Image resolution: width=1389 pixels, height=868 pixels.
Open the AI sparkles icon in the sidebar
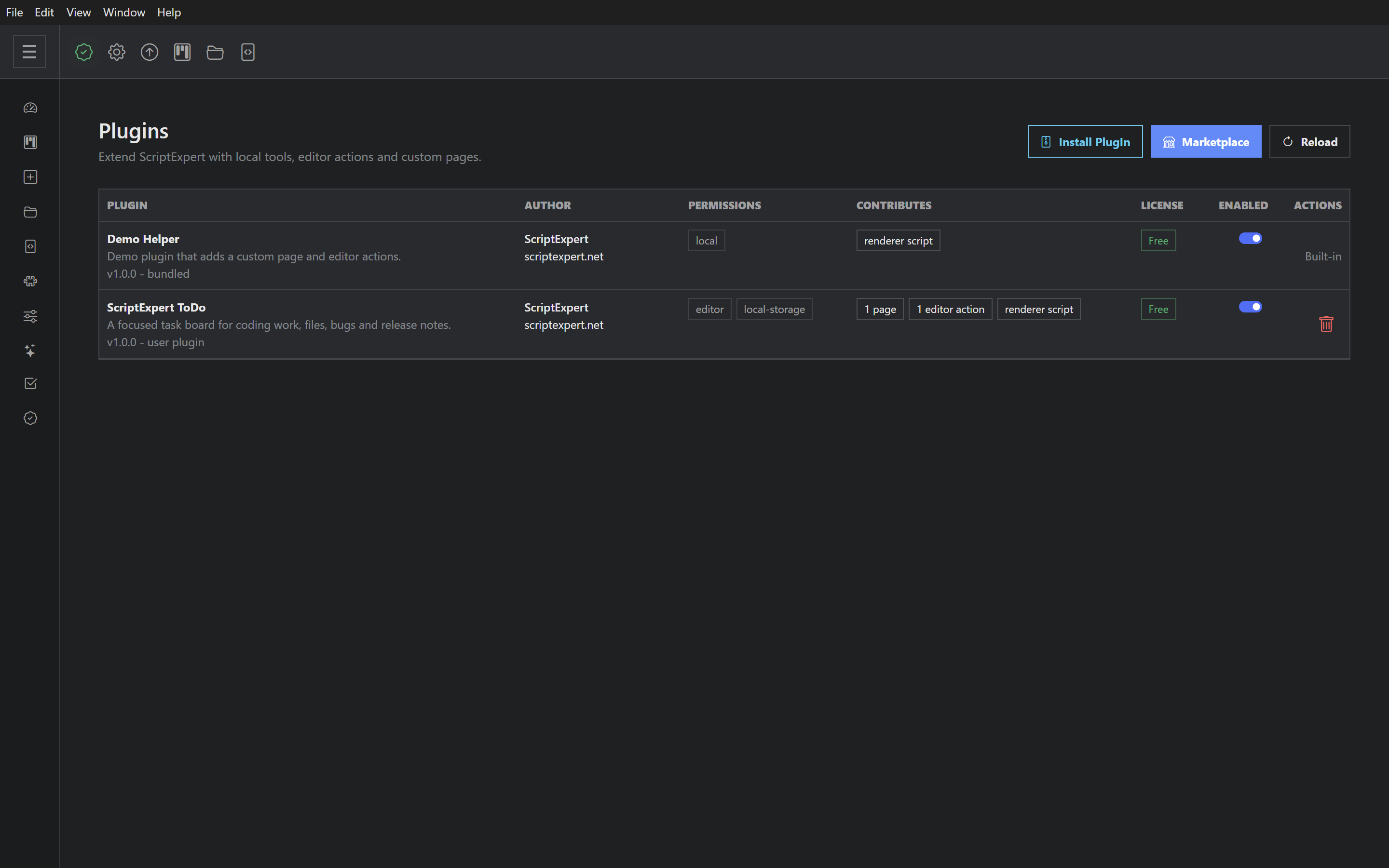point(30,350)
